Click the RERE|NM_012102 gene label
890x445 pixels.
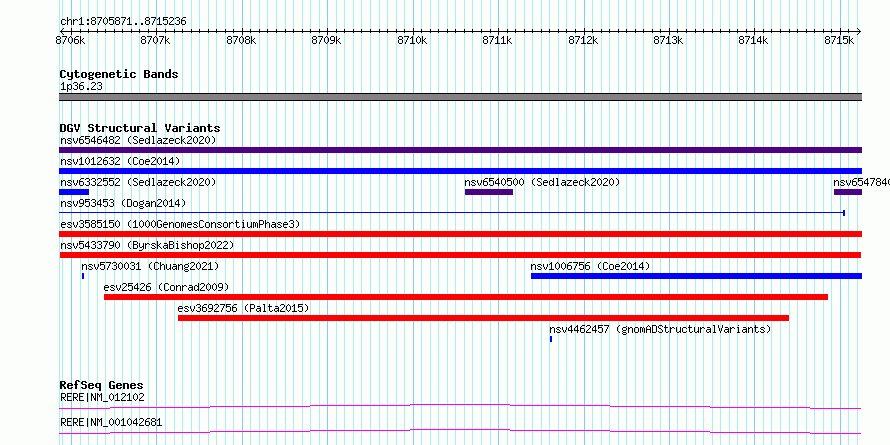click(102, 397)
